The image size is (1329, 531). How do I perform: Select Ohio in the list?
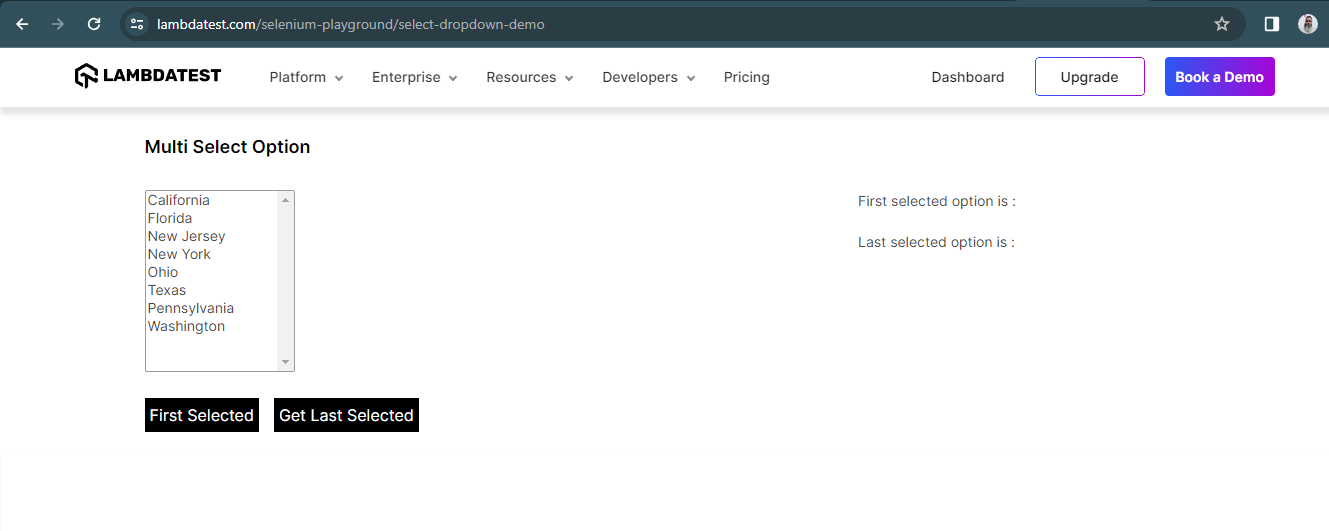coord(212,272)
